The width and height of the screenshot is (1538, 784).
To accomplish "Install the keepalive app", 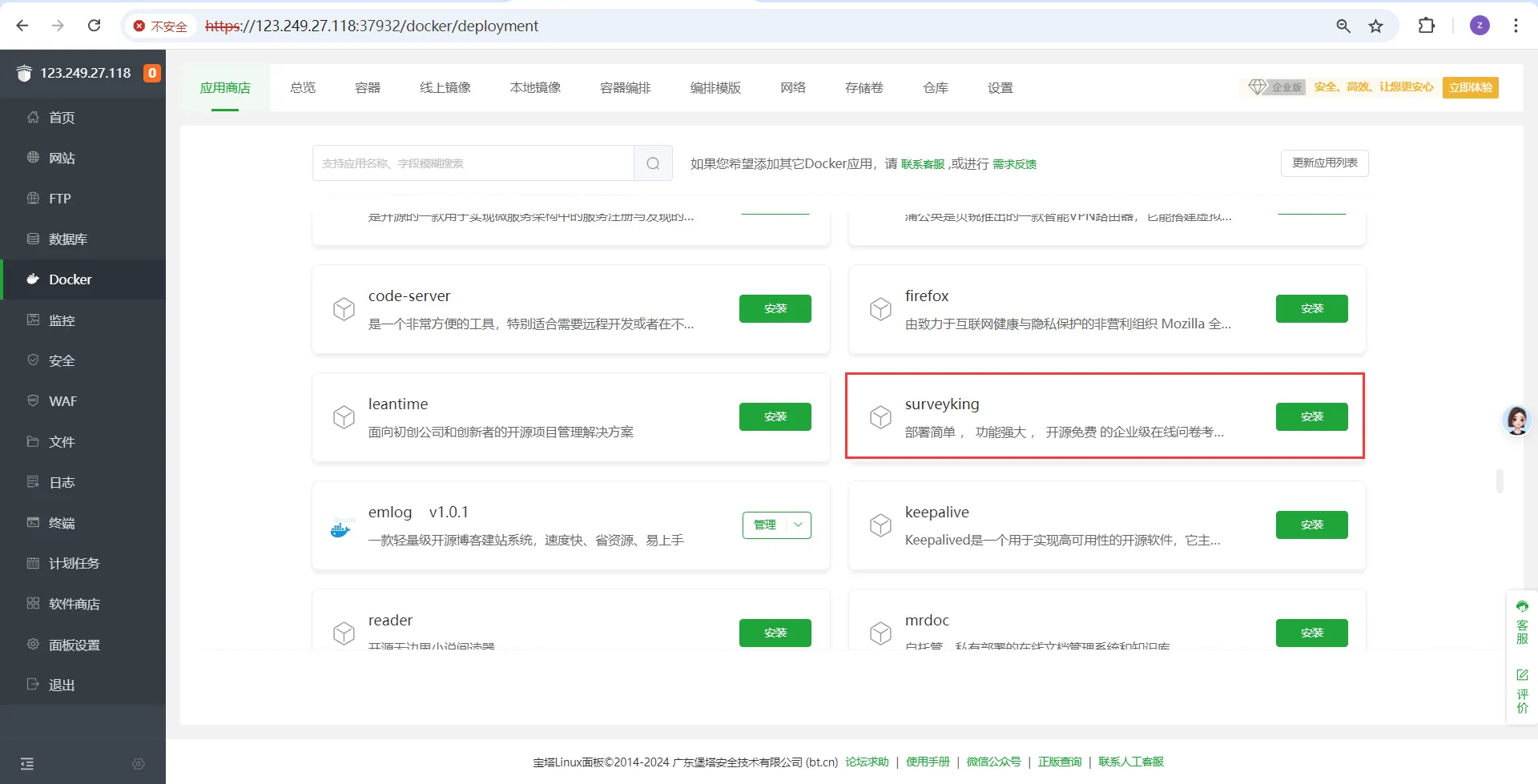I will point(1312,525).
